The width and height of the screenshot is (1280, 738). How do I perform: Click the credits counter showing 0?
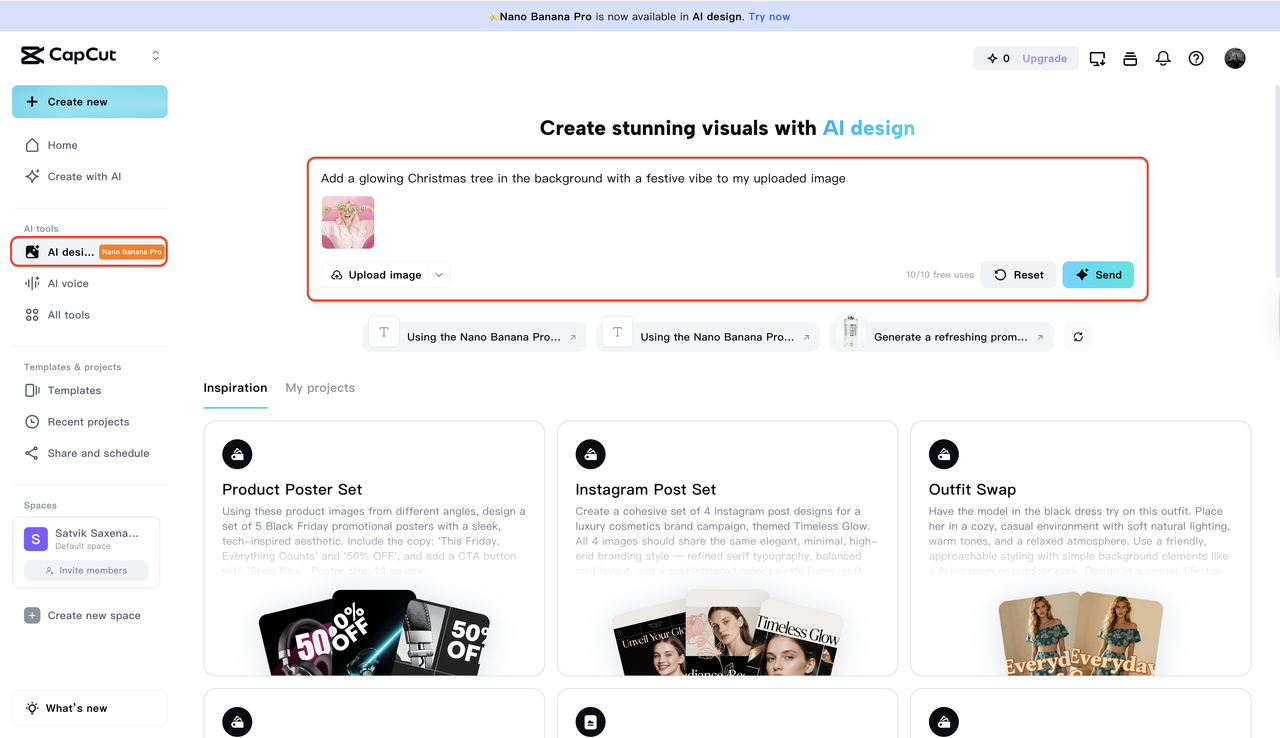click(998, 59)
